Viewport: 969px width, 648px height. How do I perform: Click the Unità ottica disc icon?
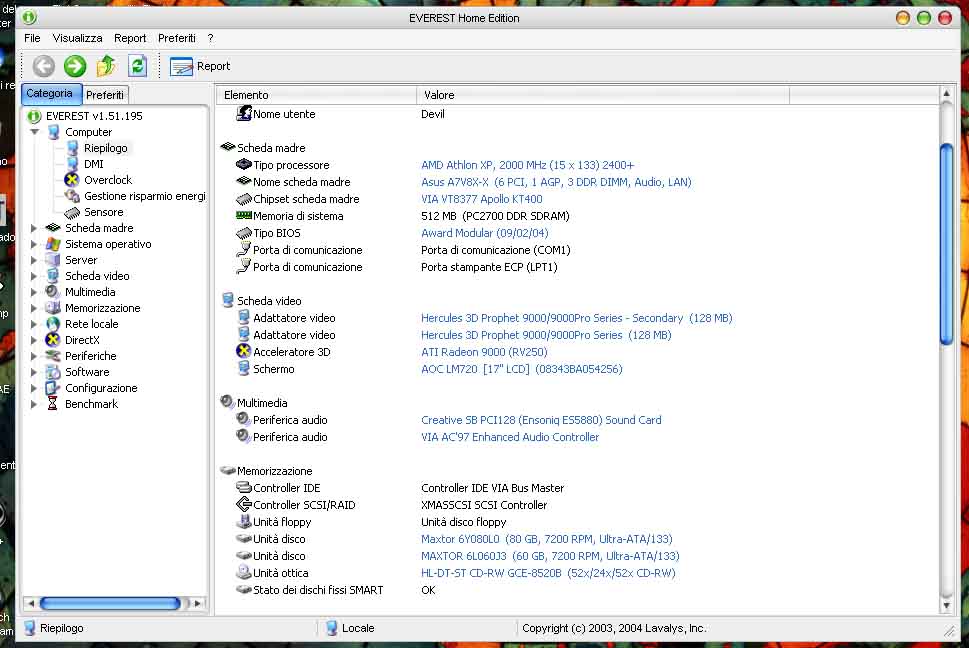243,573
